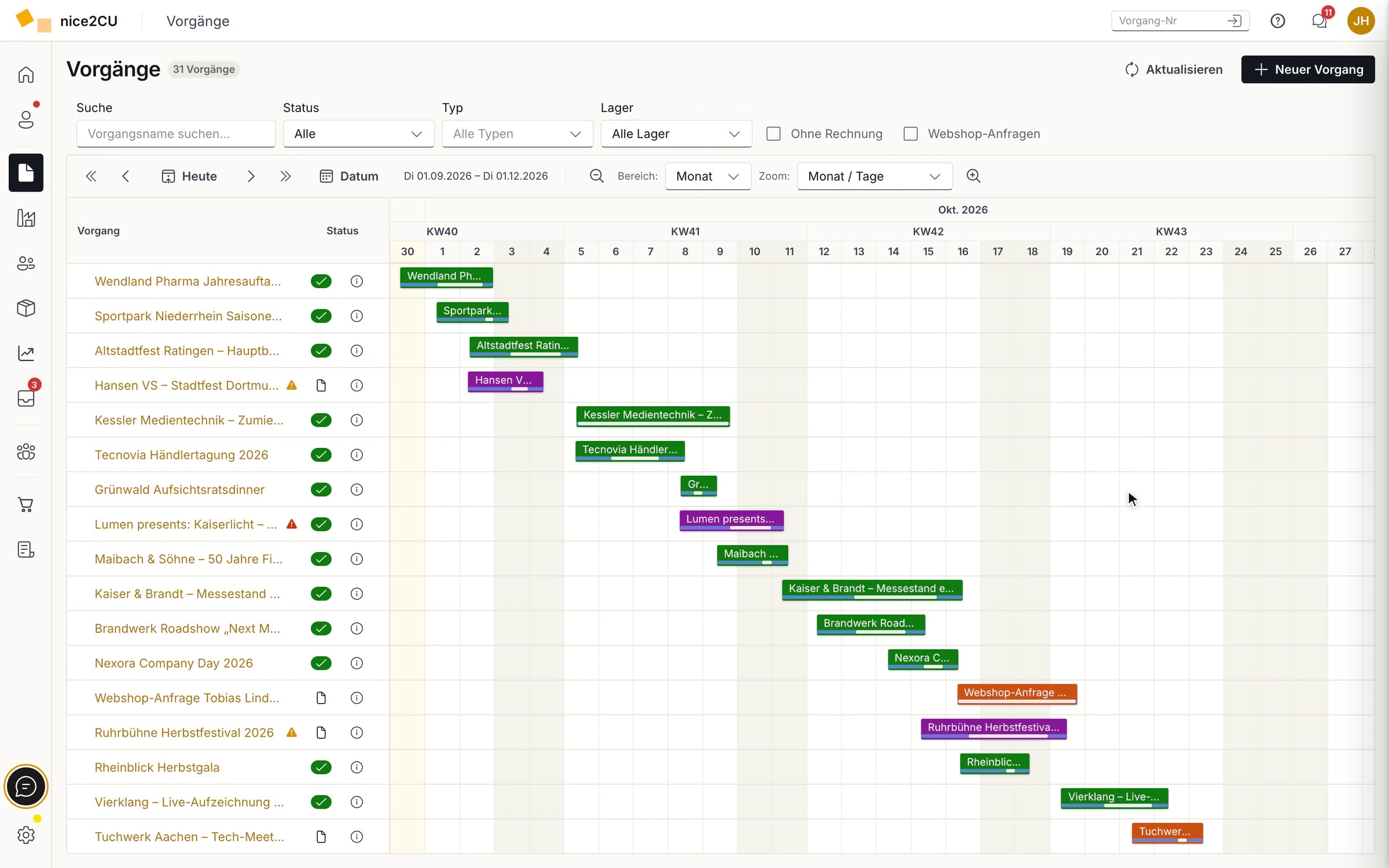The width and height of the screenshot is (1389, 868).
Task: Open the Zoom Monat / Tage dropdown
Action: click(x=874, y=176)
